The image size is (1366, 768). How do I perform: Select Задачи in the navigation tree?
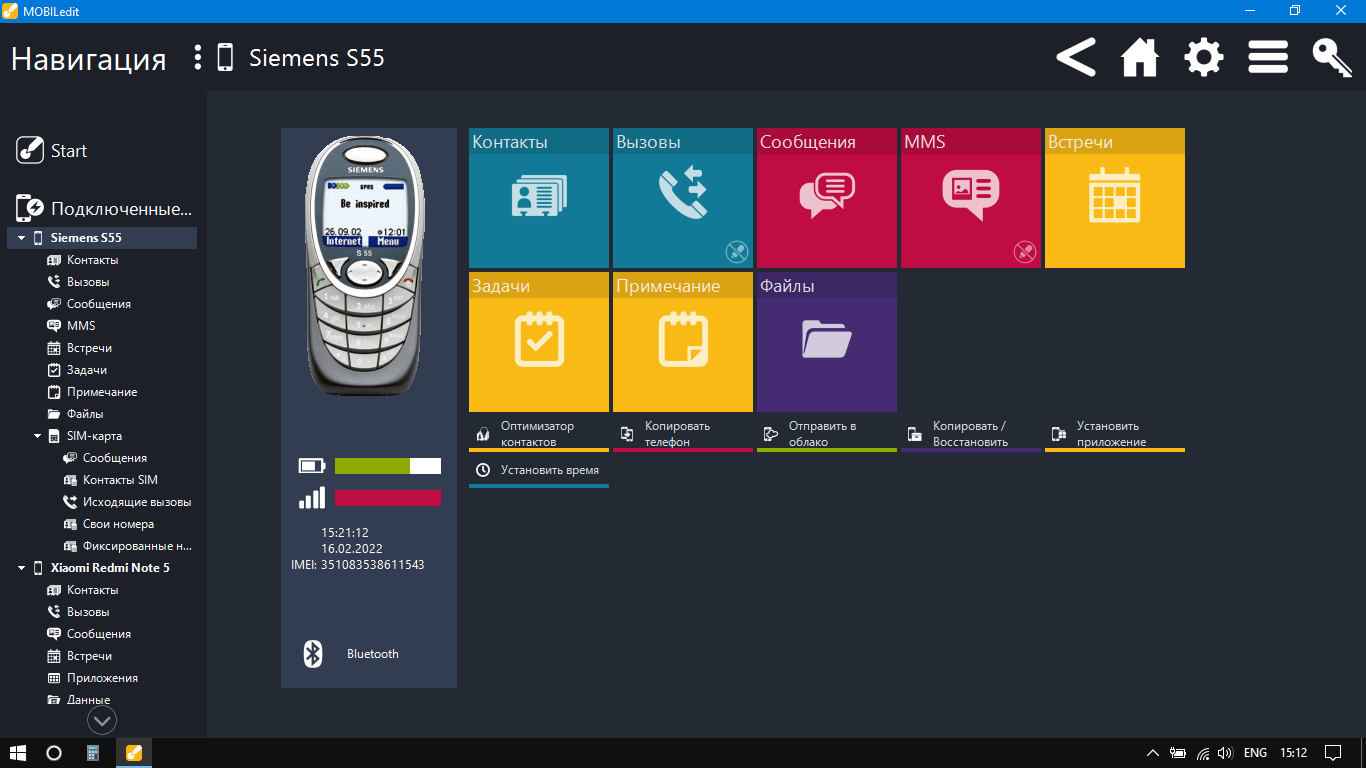tap(77, 370)
